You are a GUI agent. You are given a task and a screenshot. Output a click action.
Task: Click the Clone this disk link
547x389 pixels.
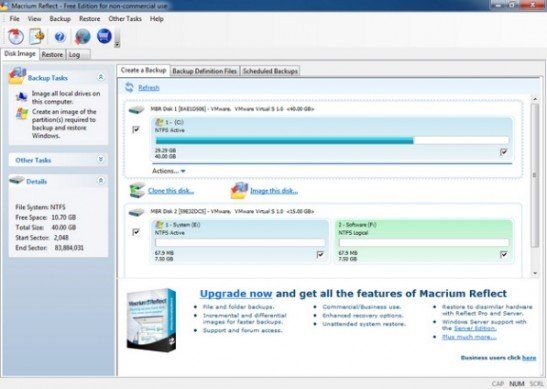171,191
